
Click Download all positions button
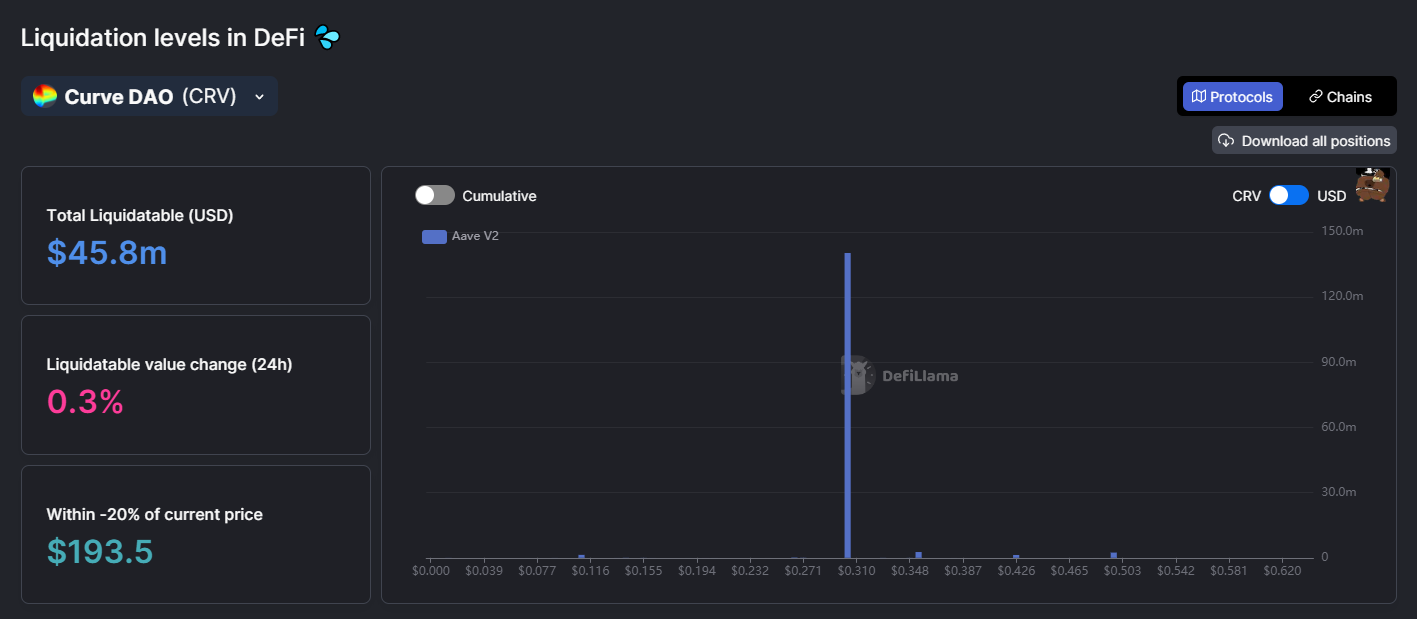pos(1304,141)
